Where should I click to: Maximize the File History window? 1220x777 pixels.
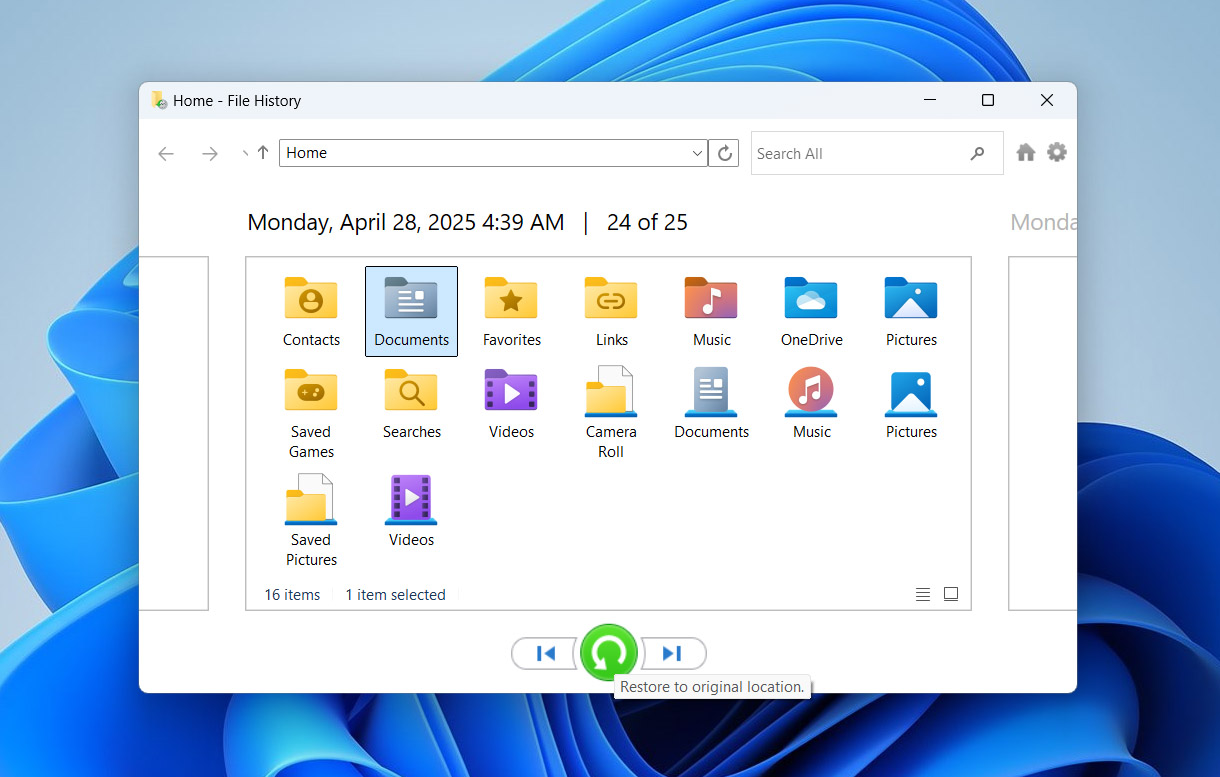point(988,100)
